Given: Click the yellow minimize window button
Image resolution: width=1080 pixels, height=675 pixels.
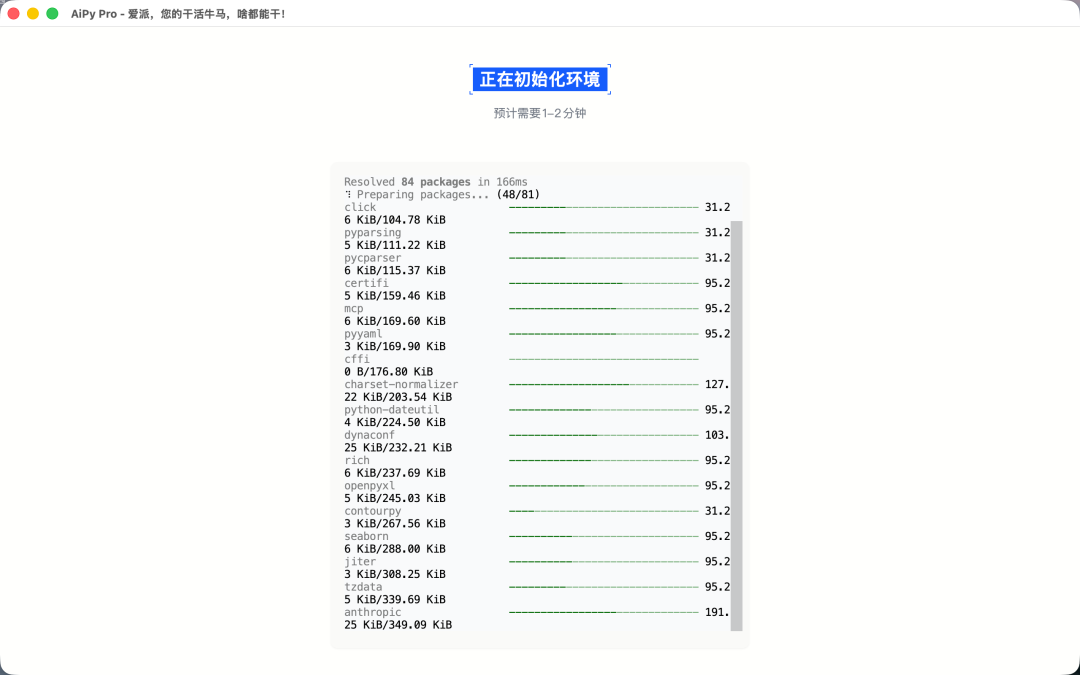Looking at the screenshot, I should 32,14.
